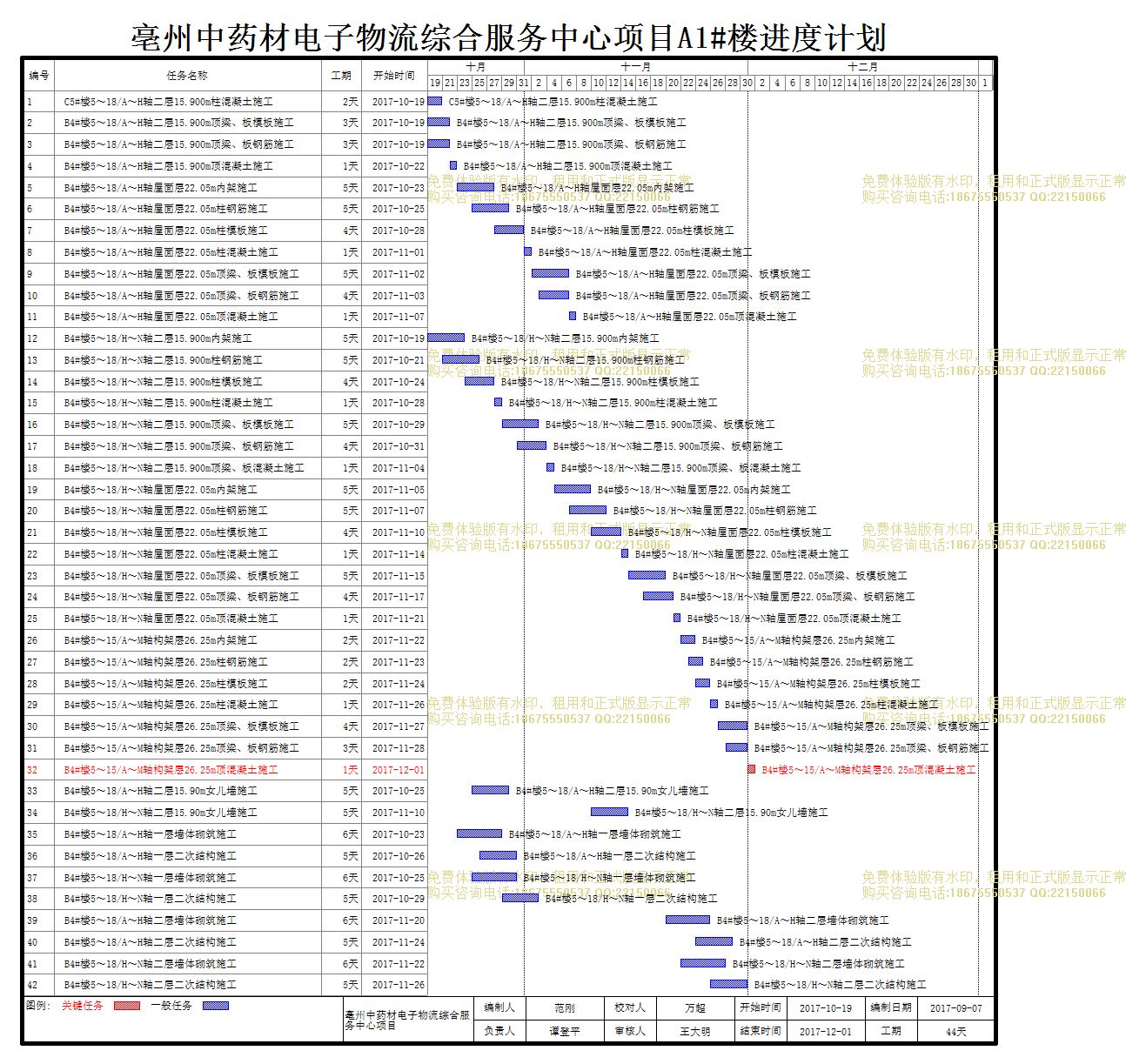1126x1064 pixels.
Task: Select the Gantt bar for task 30
Action: tap(733, 726)
